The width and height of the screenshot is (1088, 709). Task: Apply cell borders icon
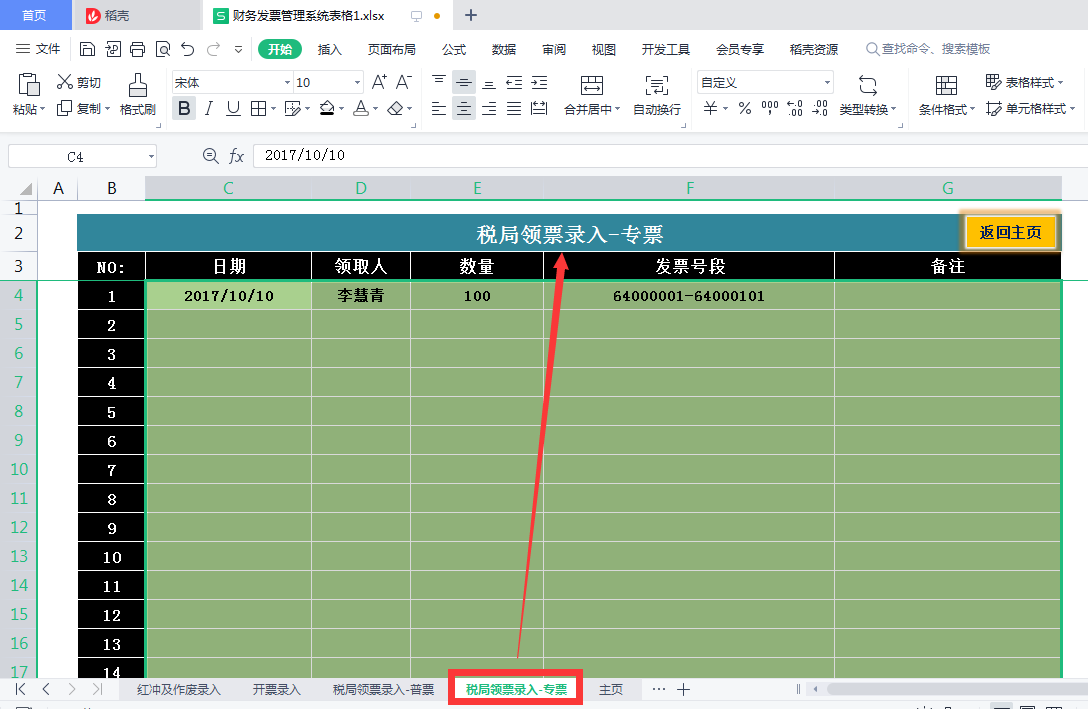[x=258, y=109]
